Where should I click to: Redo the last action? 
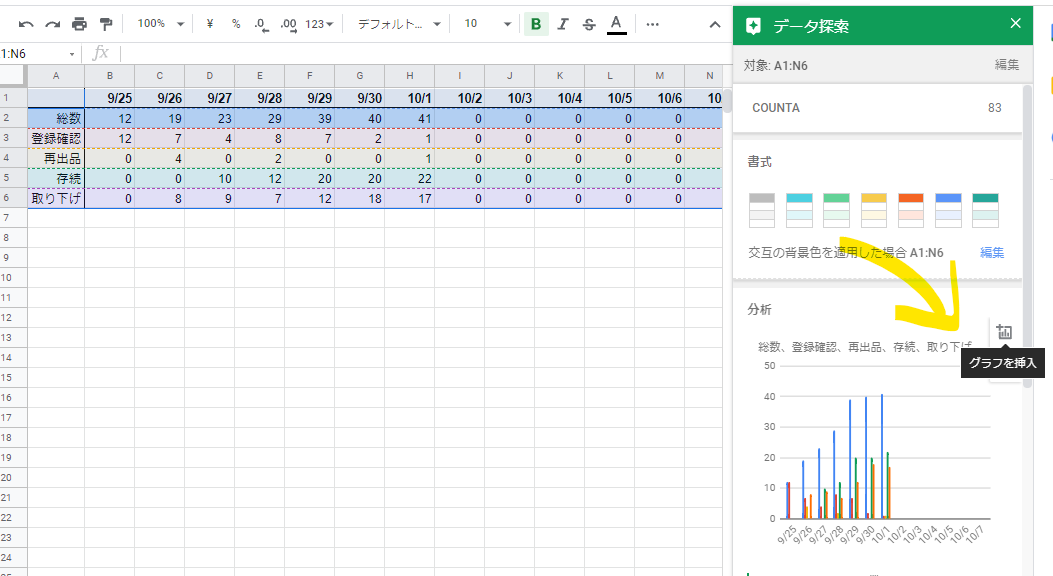(52, 24)
